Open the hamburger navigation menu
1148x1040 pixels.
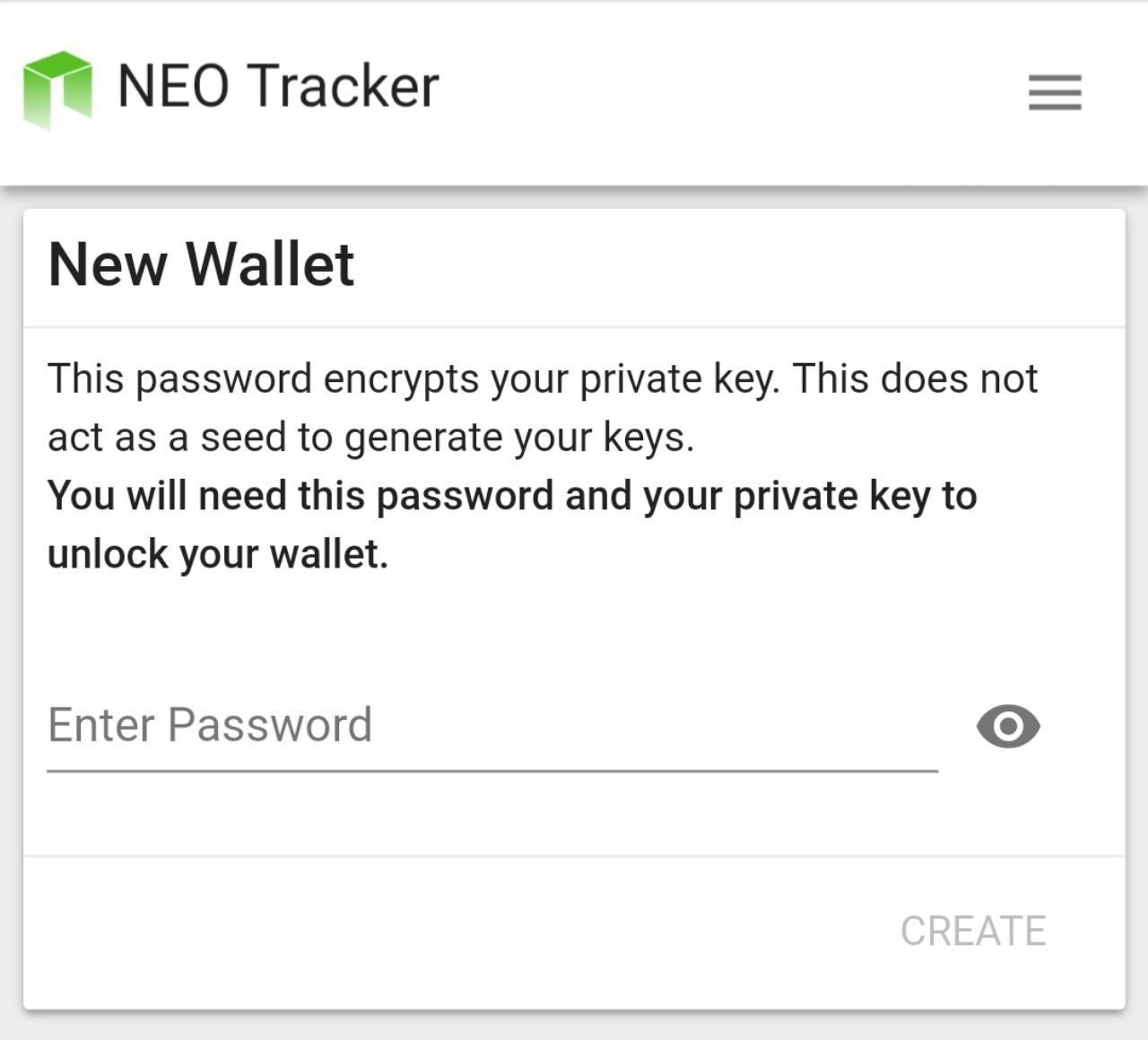point(1055,92)
